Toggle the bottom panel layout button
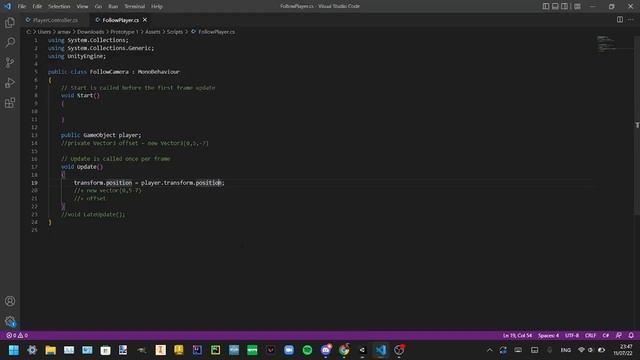This screenshot has height=360, width=640. [555, 6]
